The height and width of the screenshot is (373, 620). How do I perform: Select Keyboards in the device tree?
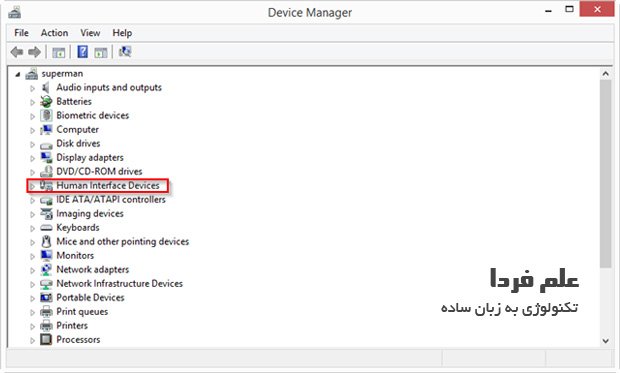pos(78,227)
